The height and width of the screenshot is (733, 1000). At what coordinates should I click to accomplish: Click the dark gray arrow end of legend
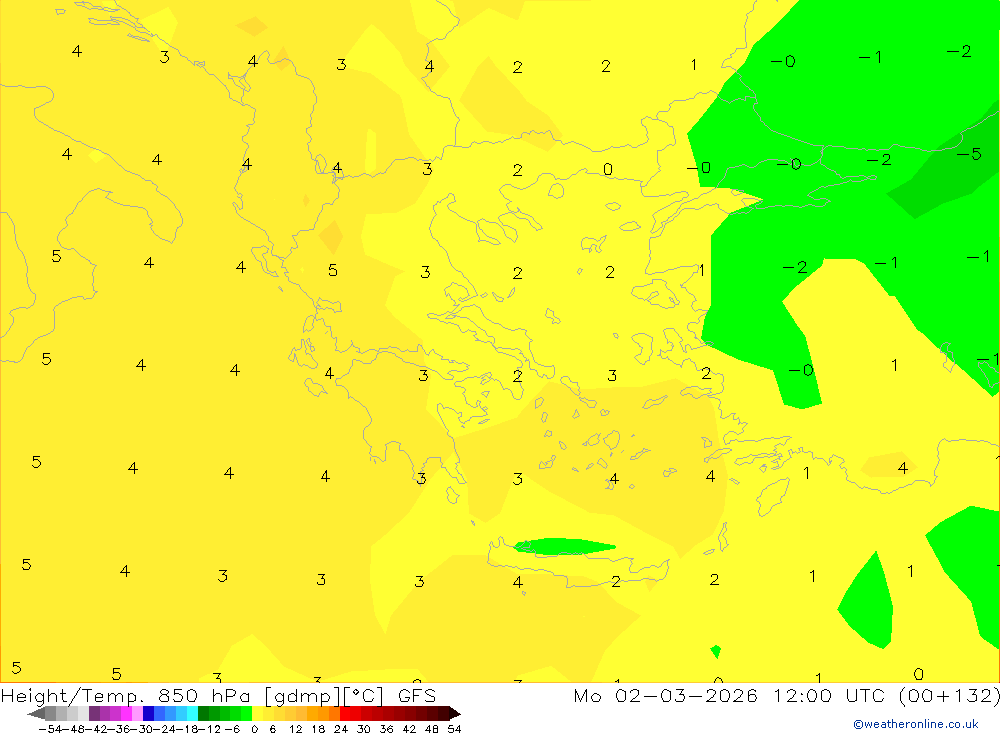pyautogui.click(x=36, y=713)
